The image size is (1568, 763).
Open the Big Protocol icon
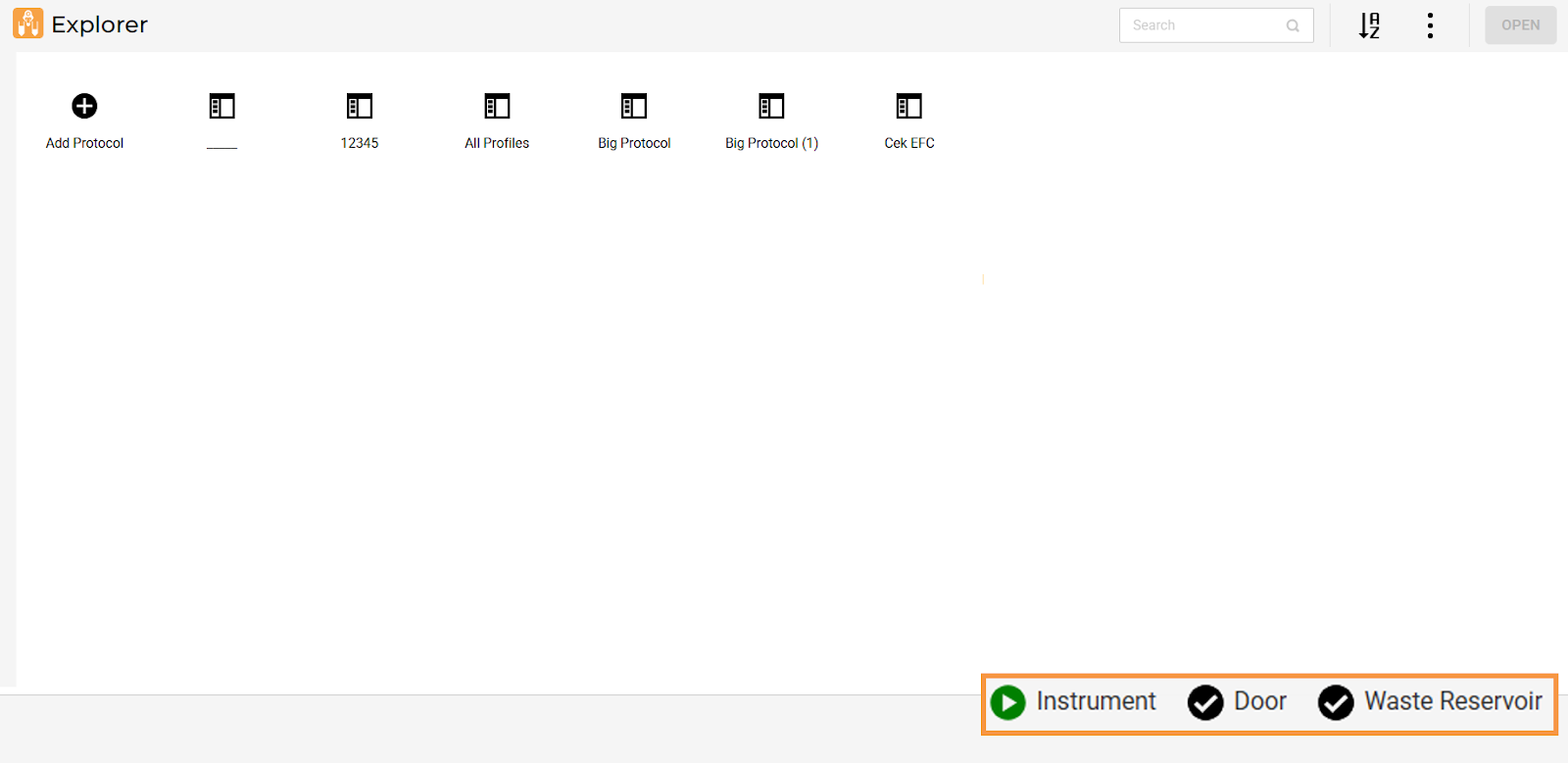click(634, 107)
